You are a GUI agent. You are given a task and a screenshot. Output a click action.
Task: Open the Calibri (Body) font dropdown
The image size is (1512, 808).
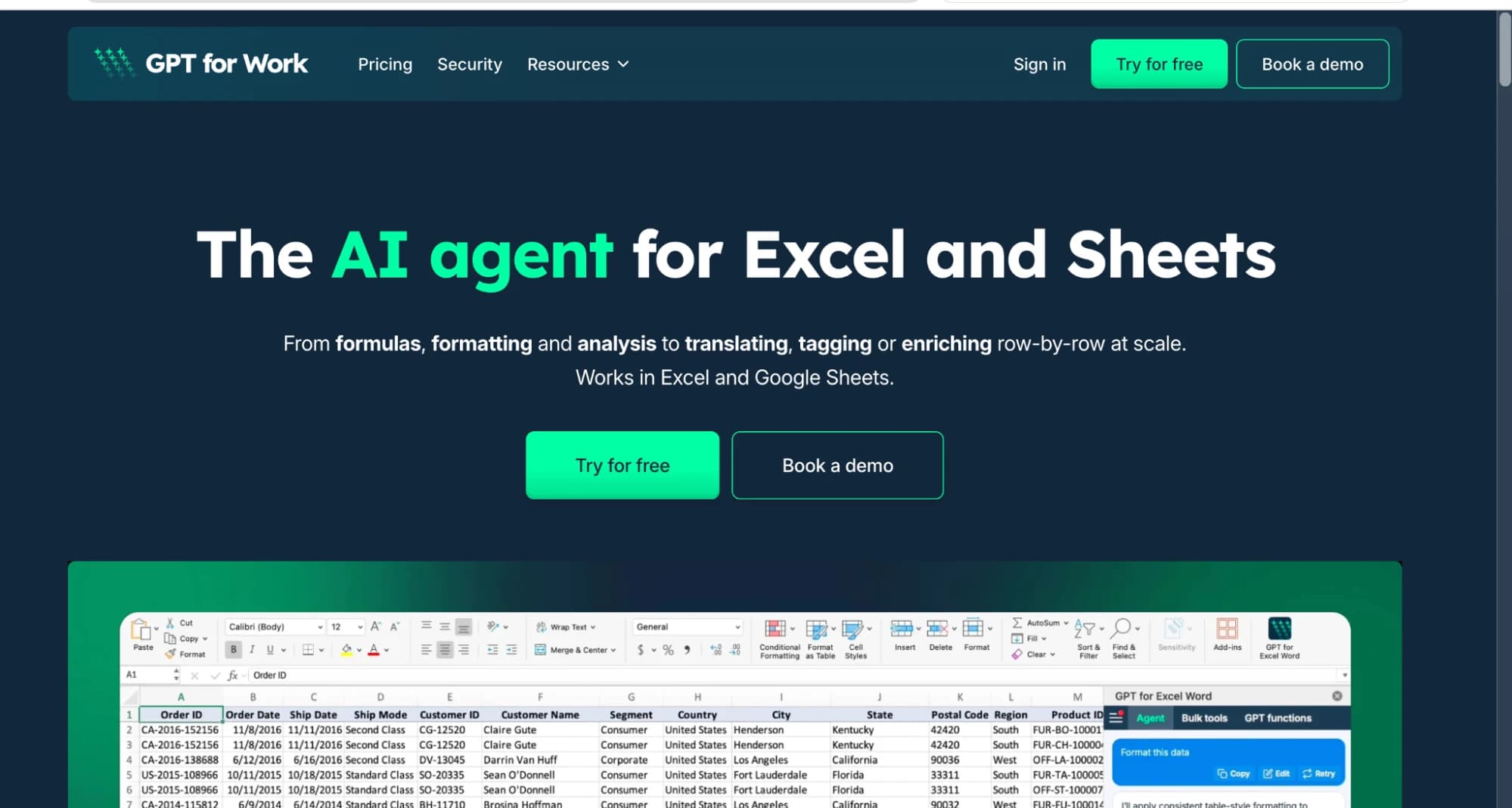pos(275,626)
